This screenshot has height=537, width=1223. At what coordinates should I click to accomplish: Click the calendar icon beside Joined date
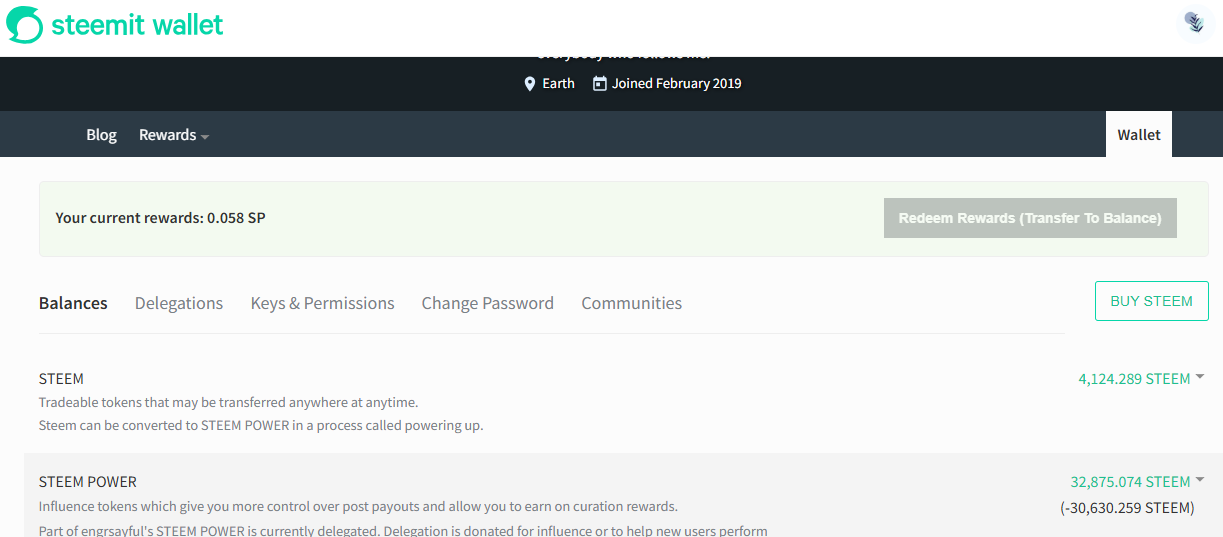pyautogui.click(x=600, y=84)
